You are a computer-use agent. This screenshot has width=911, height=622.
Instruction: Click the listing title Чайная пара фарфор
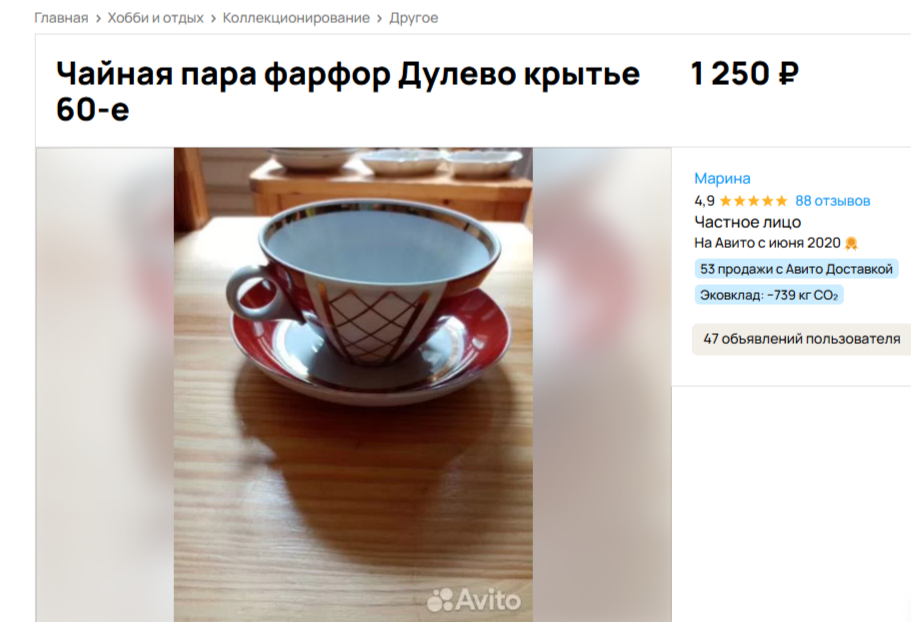point(347,91)
